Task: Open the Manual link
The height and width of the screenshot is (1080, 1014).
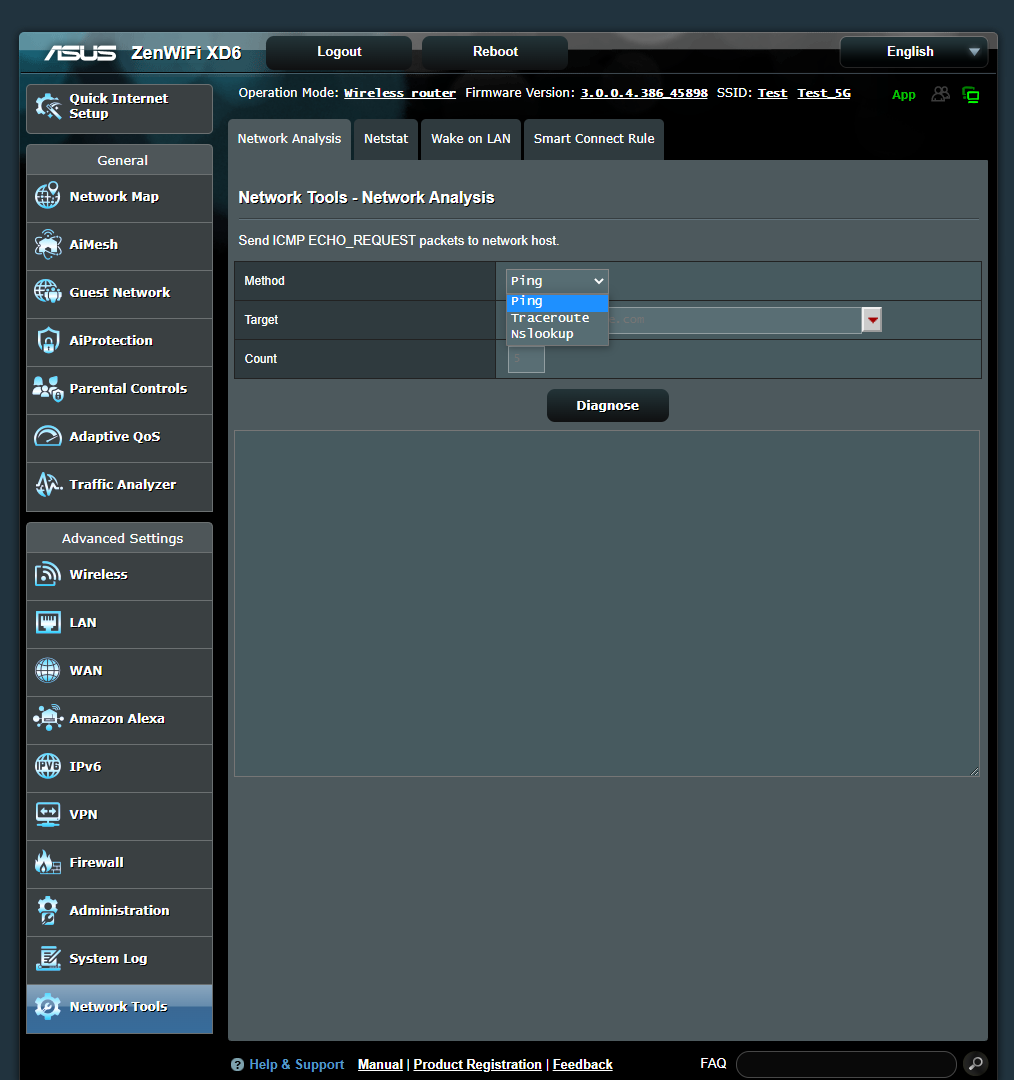Action: [380, 1065]
